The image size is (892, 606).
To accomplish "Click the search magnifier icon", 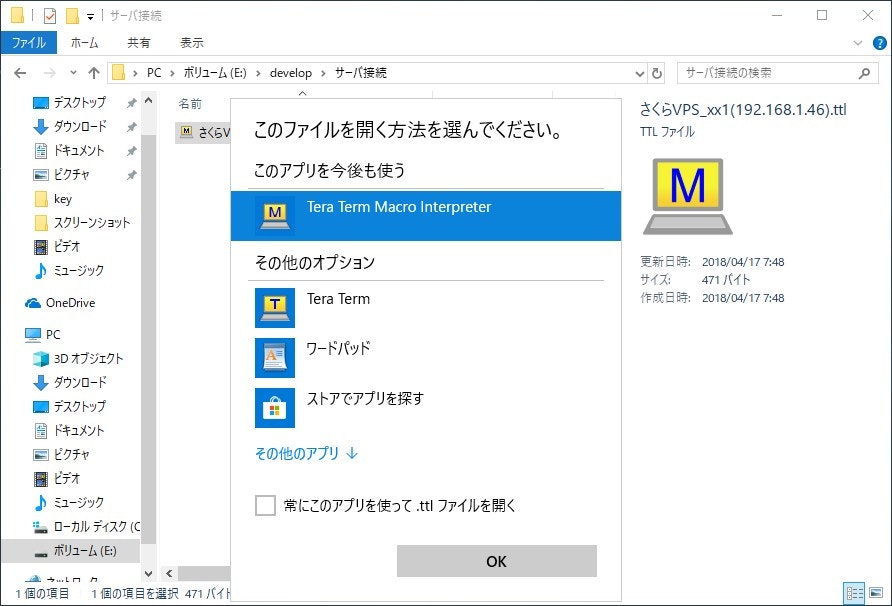I will [864, 73].
